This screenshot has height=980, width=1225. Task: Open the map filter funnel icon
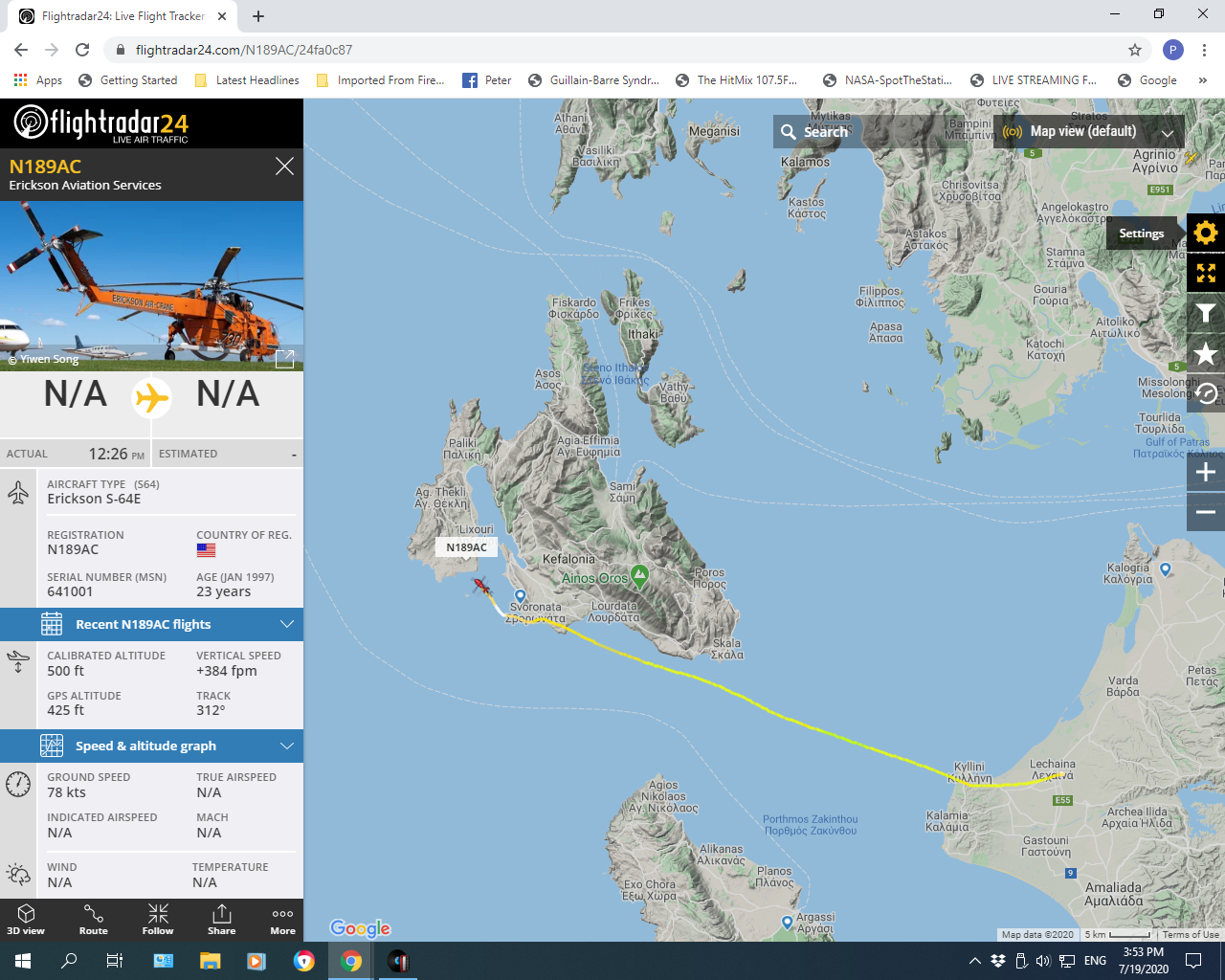pos(1206,313)
